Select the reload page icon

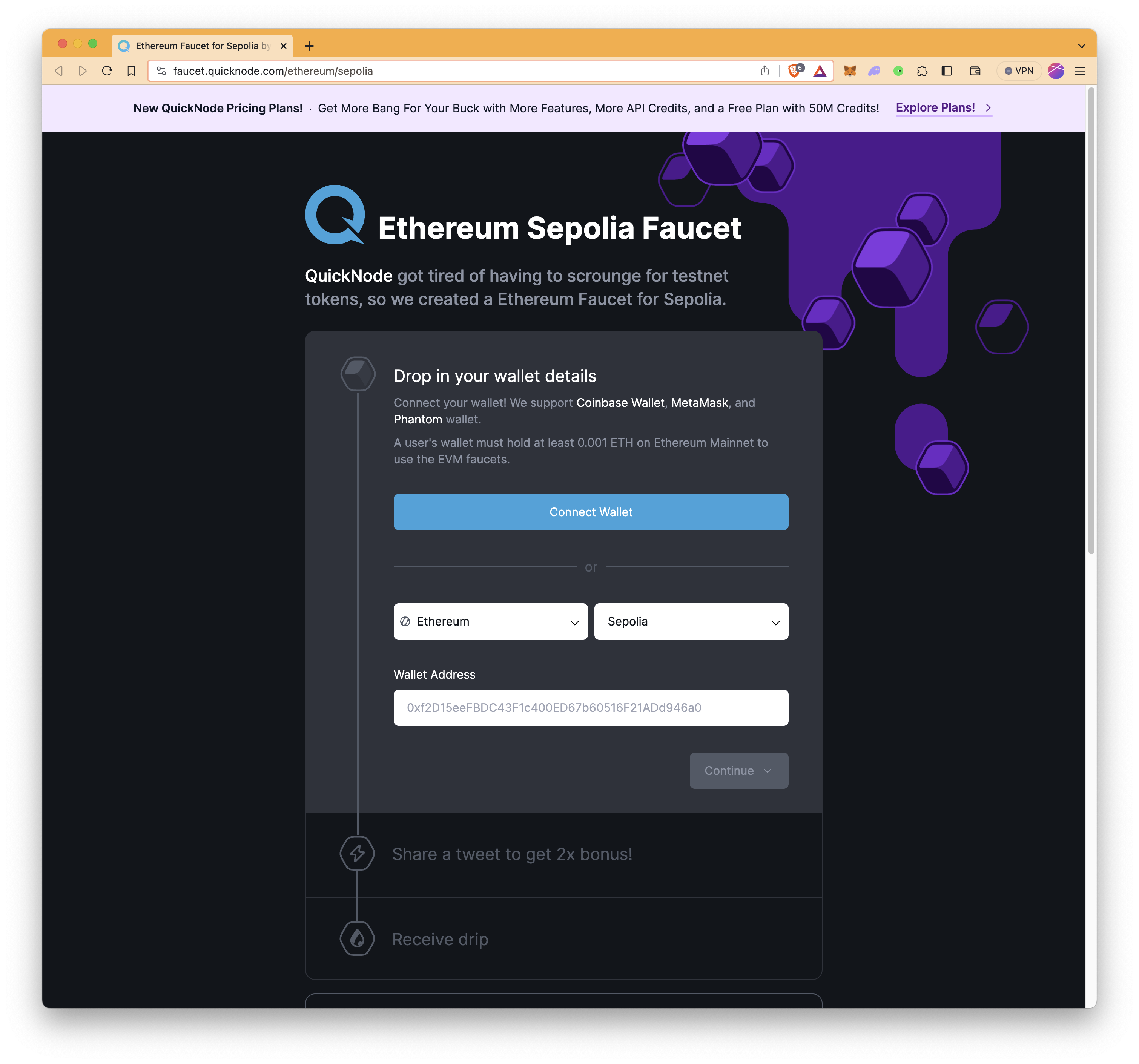pos(108,71)
